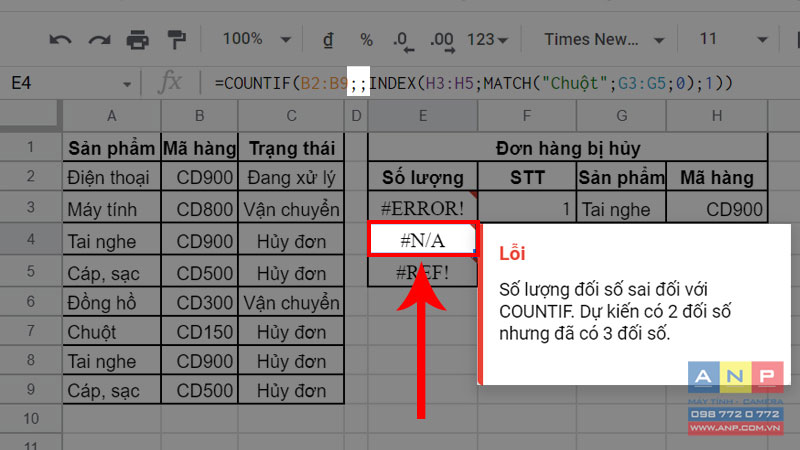Click cell 'Đang xử lý'
This screenshot has height=450, width=800.
pyautogui.click(x=291, y=178)
